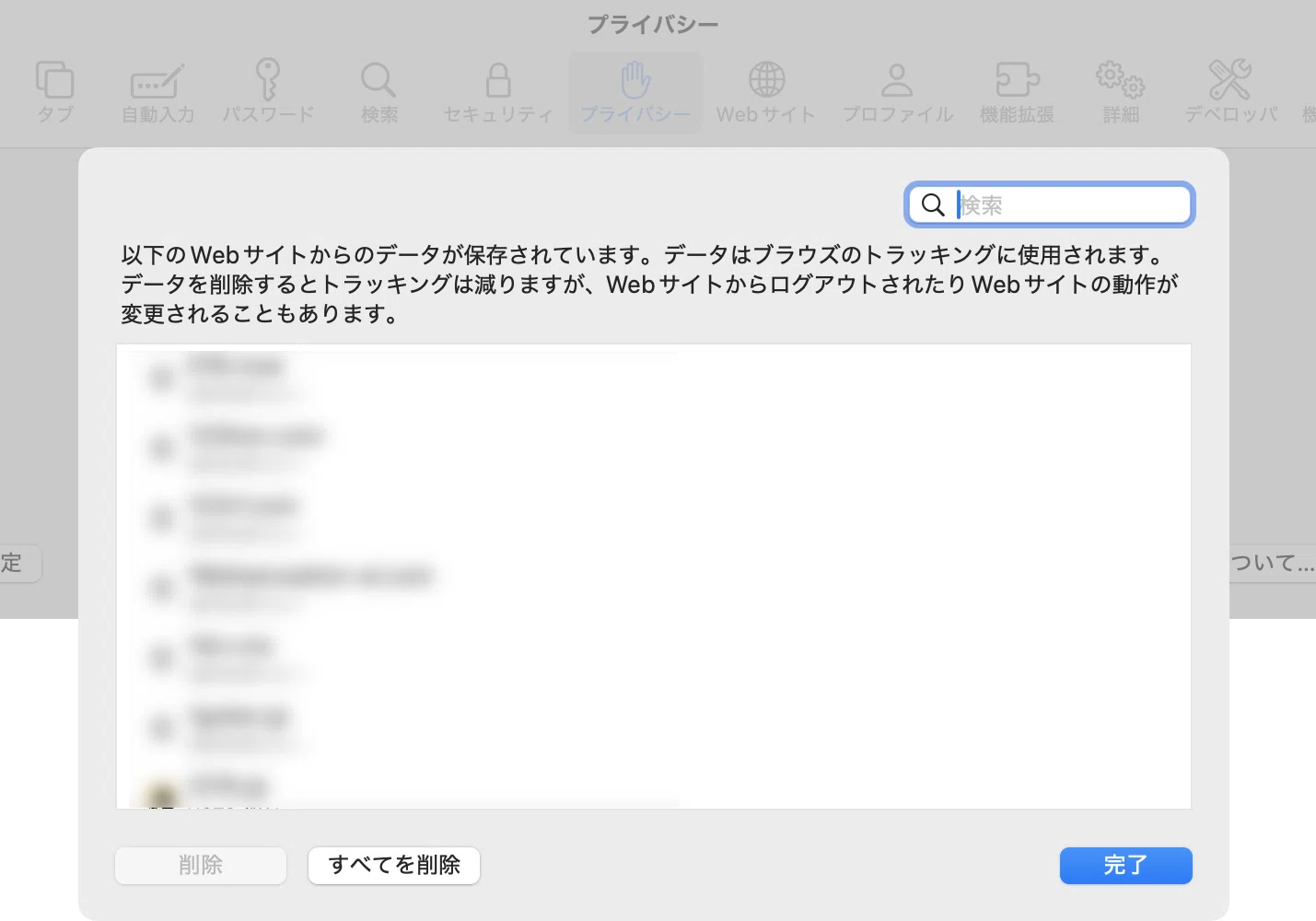The width and height of the screenshot is (1316, 921).
Task: Open the パスワード key icon
Action: (268, 79)
